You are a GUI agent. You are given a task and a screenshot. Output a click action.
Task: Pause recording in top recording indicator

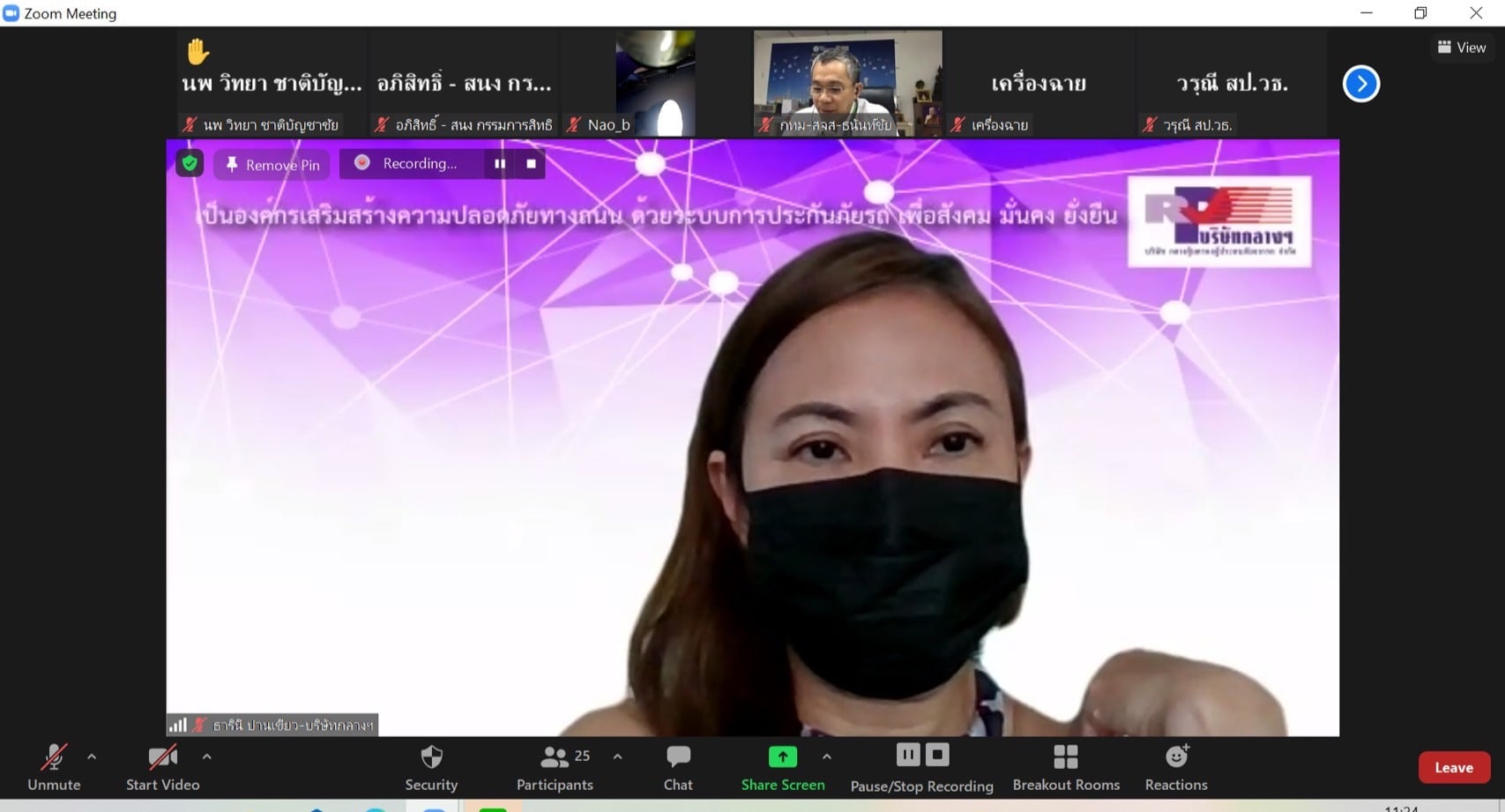tap(500, 164)
